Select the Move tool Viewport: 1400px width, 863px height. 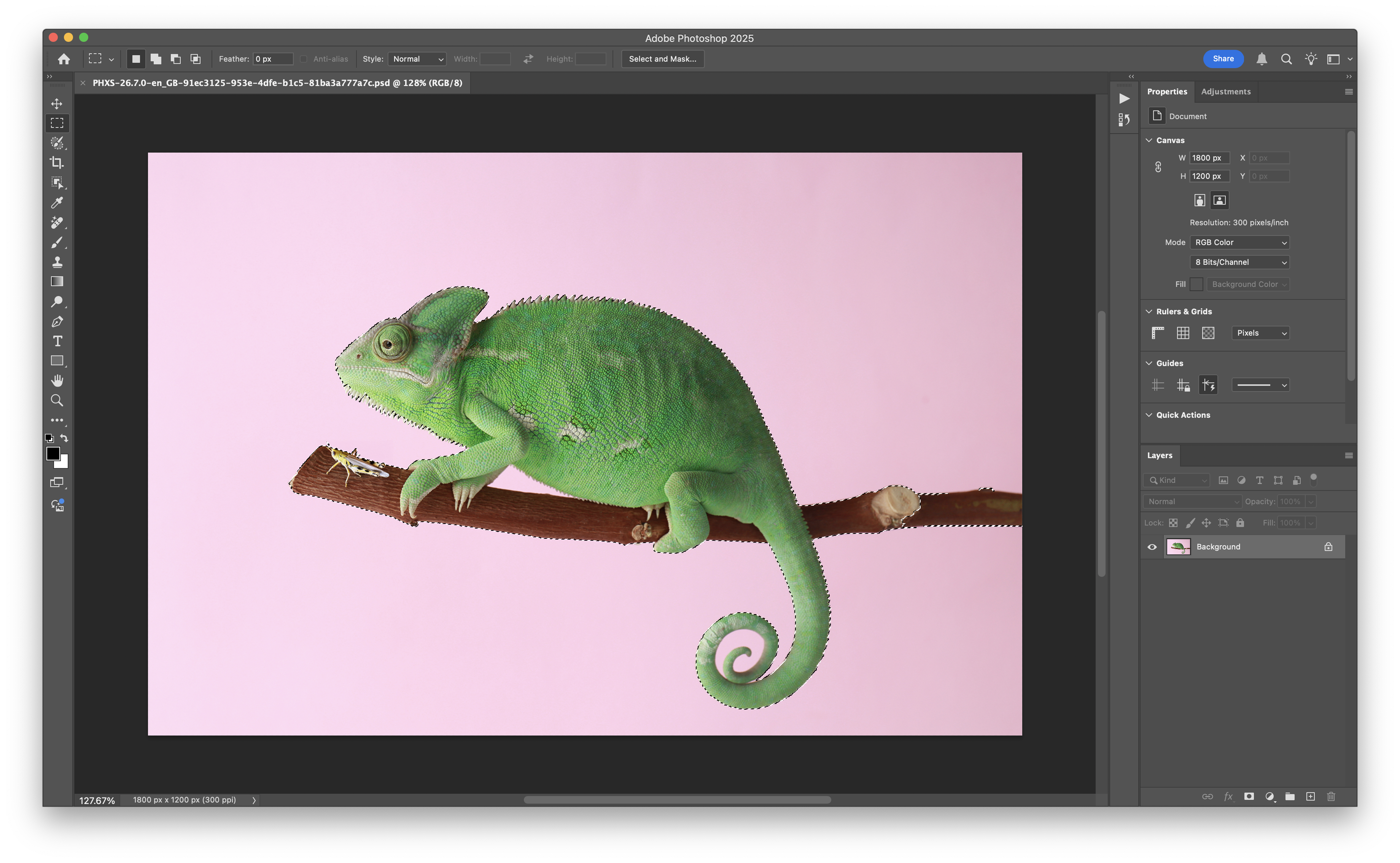(x=57, y=103)
